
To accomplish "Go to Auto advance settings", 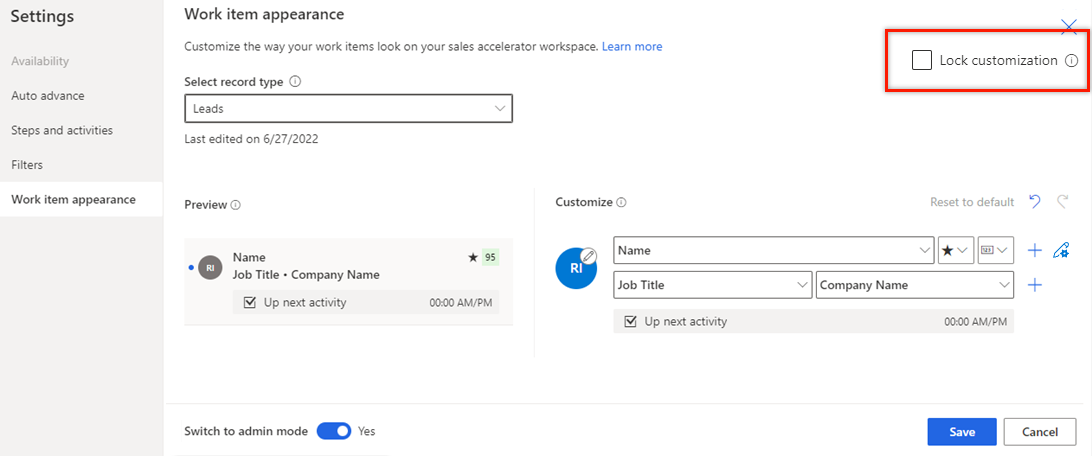I will pos(47,95).
